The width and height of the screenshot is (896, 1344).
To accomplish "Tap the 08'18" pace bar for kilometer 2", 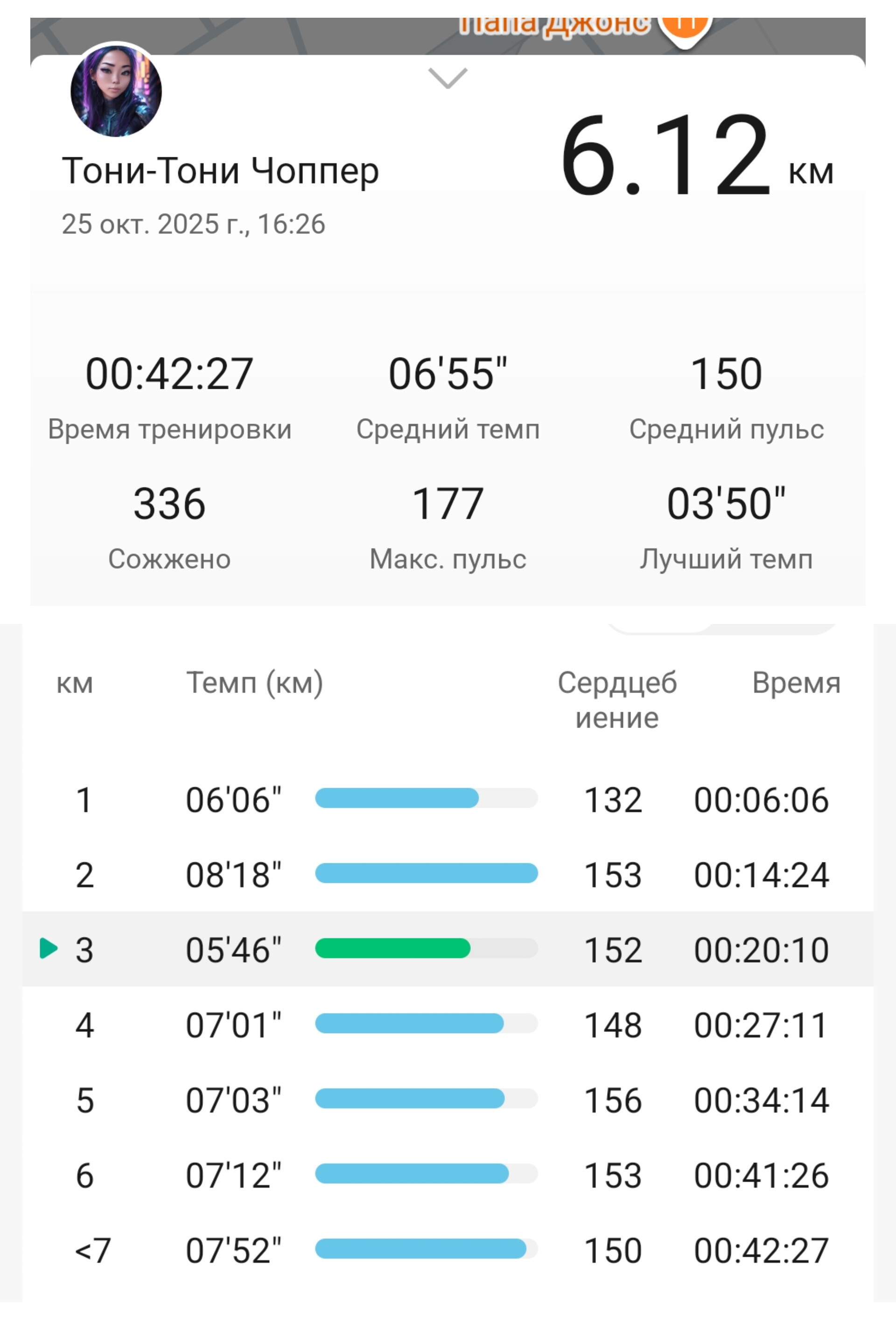I will click(426, 873).
